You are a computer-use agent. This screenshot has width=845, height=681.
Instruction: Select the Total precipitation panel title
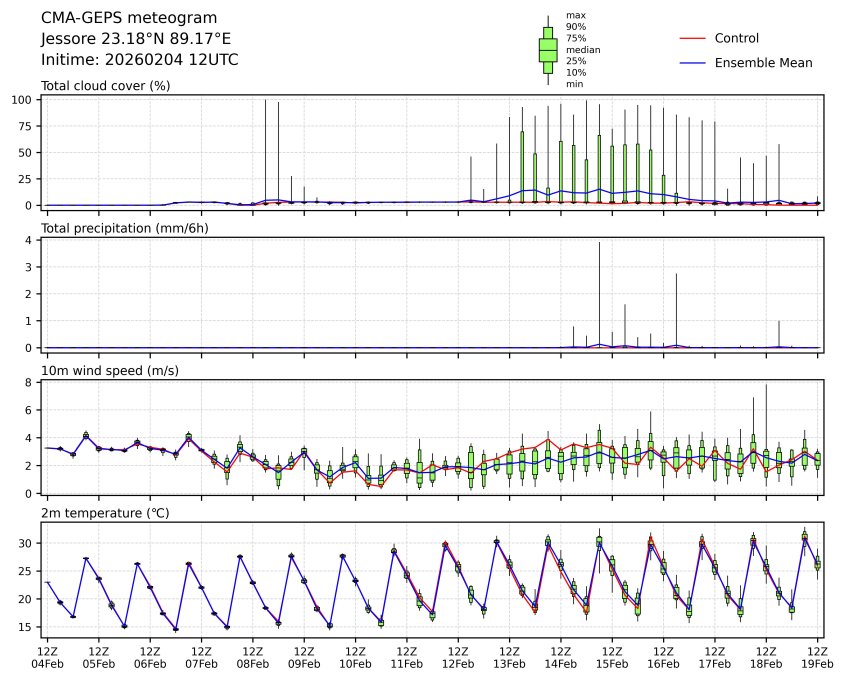pyautogui.click(x=119, y=229)
